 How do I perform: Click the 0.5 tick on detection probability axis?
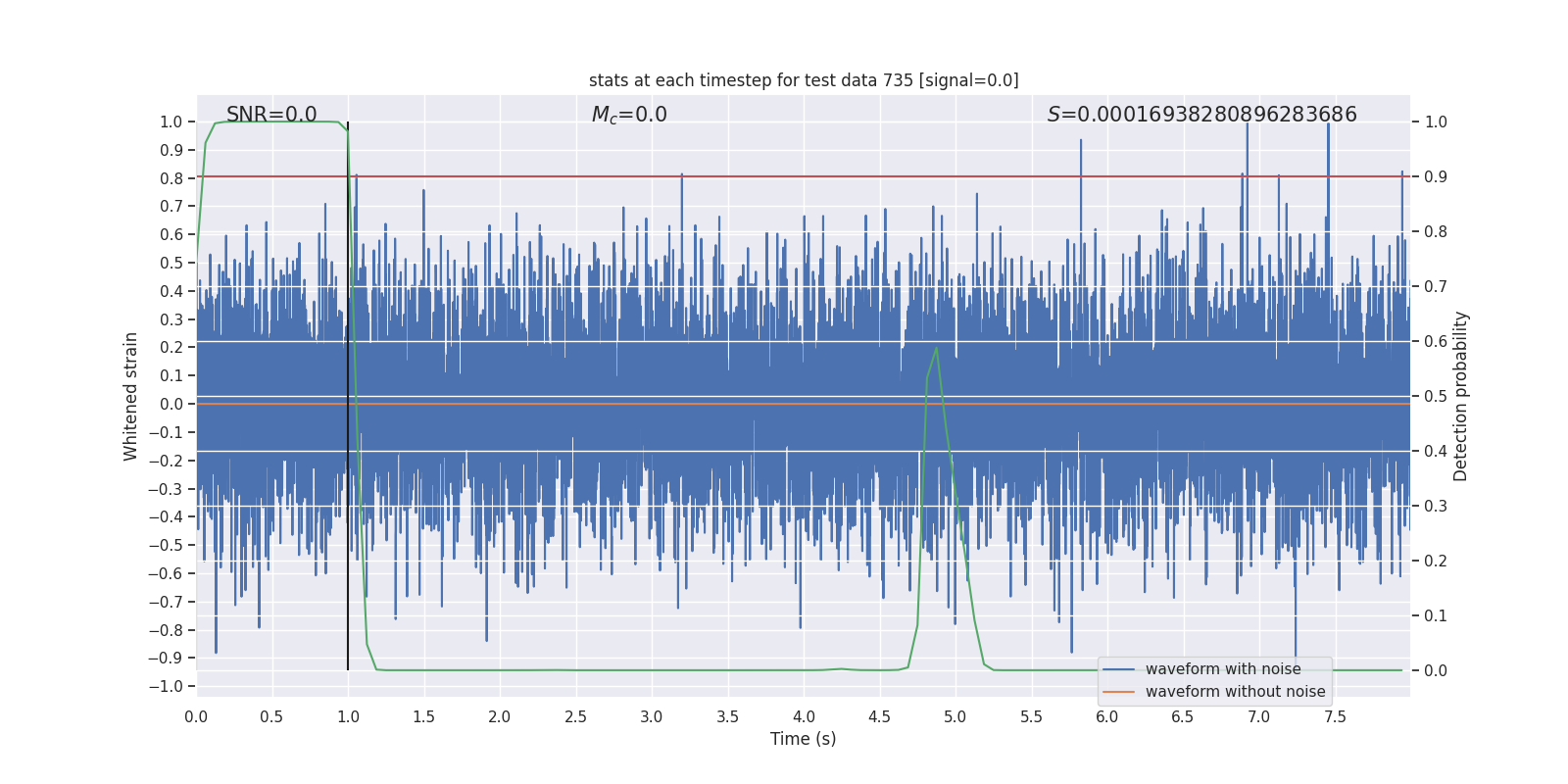[x=1436, y=397]
